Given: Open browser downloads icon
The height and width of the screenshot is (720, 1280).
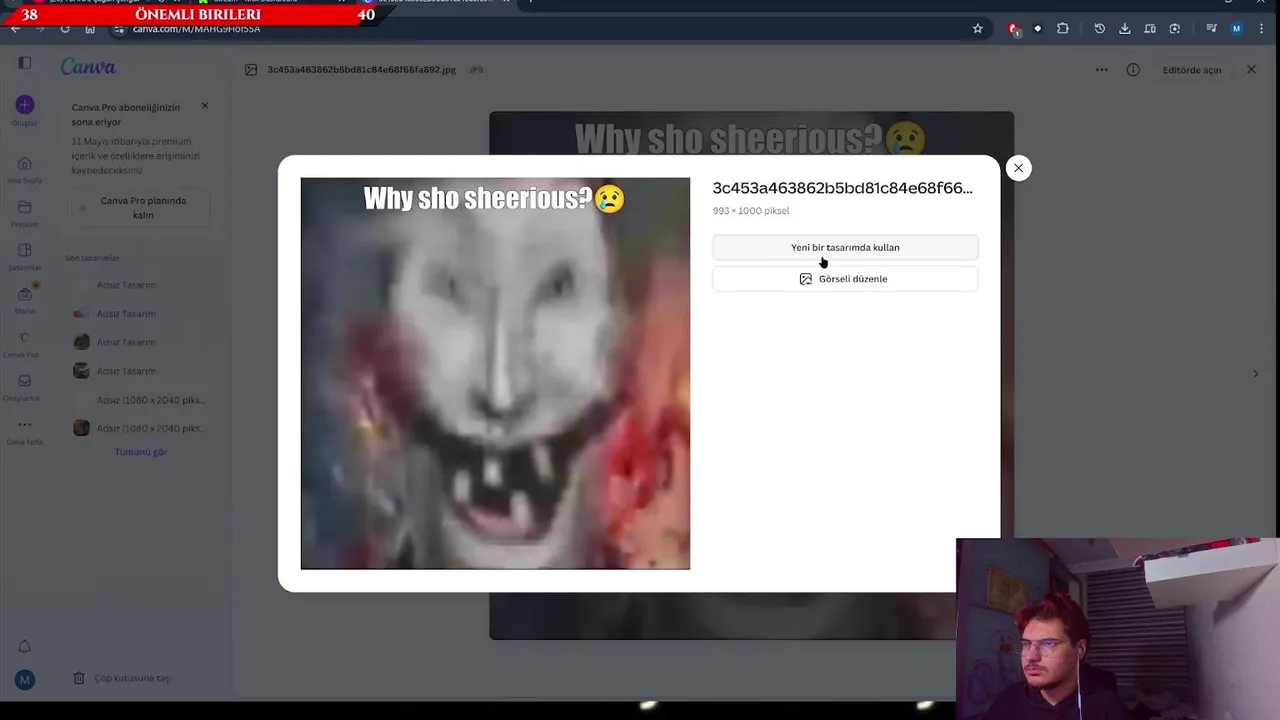Looking at the screenshot, I should (1124, 29).
